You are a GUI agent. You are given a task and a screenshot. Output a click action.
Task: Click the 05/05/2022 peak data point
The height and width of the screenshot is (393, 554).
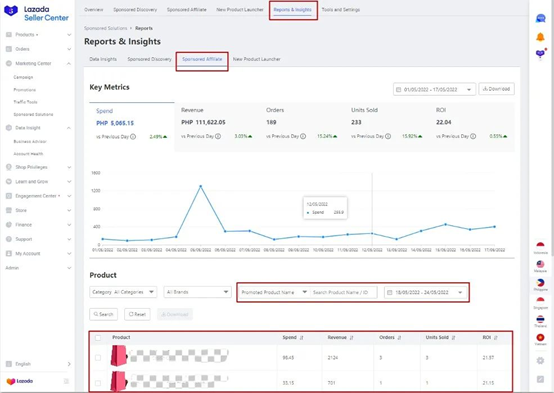201,186
